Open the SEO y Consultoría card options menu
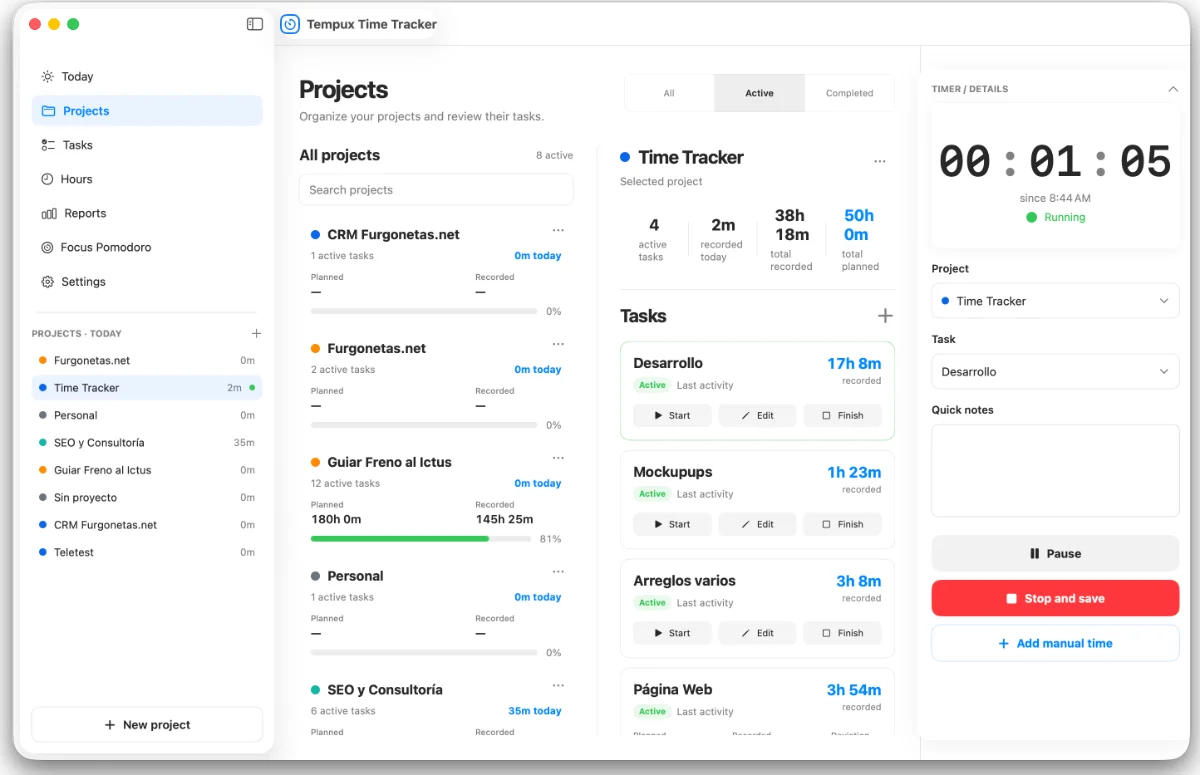The image size is (1200, 775). point(558,686)
